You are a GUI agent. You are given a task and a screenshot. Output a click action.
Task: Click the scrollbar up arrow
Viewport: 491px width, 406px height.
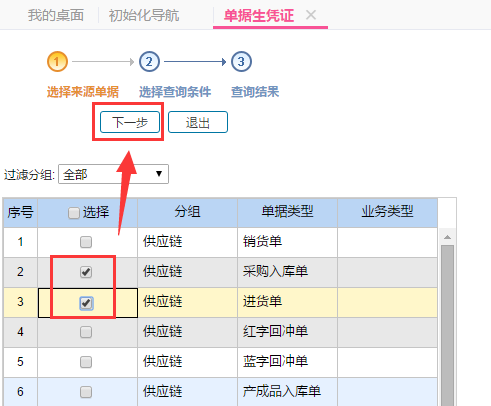coord(447,237)
